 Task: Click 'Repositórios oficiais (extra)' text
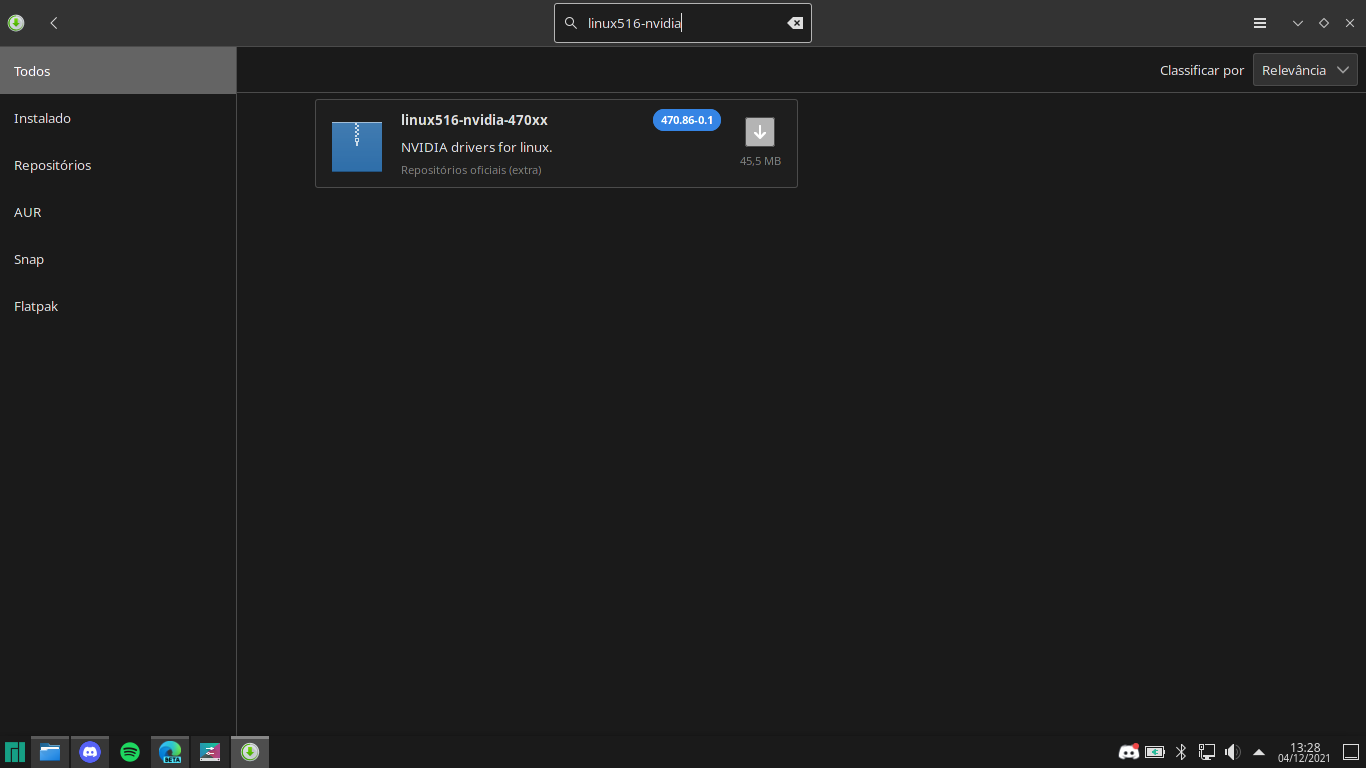coord(471,170)
